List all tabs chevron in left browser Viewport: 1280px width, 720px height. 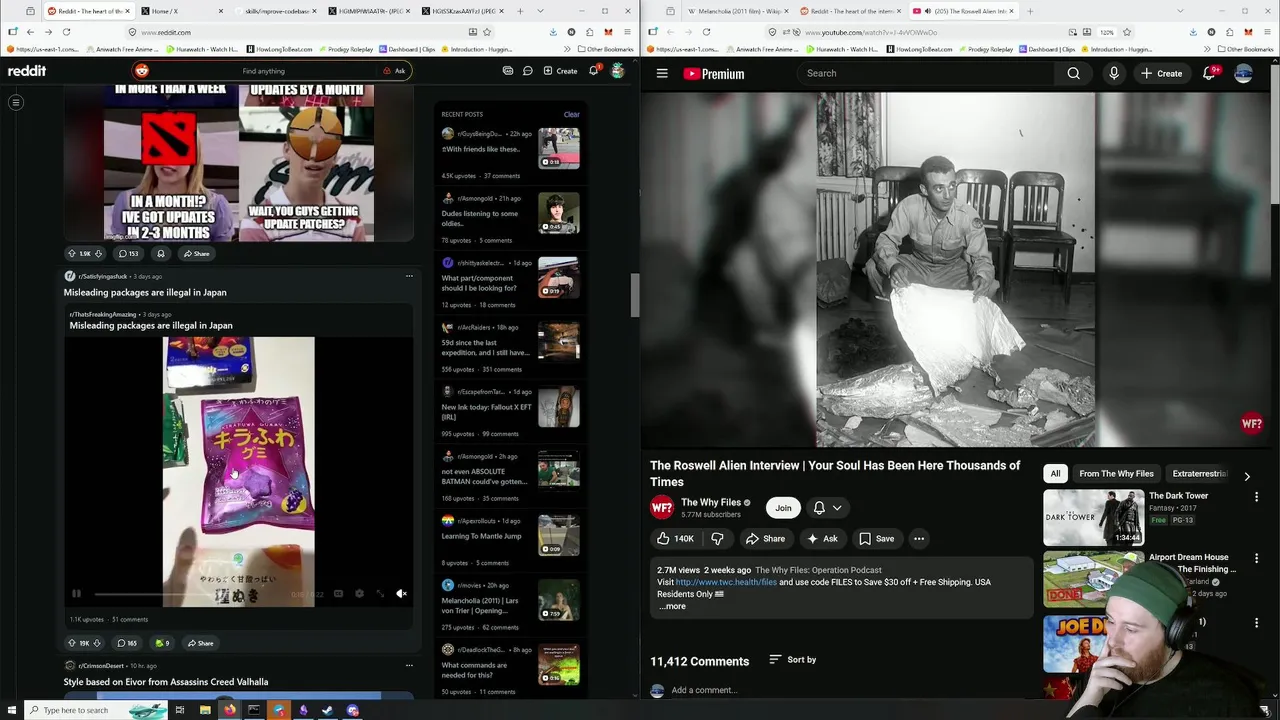coord(540,11)
